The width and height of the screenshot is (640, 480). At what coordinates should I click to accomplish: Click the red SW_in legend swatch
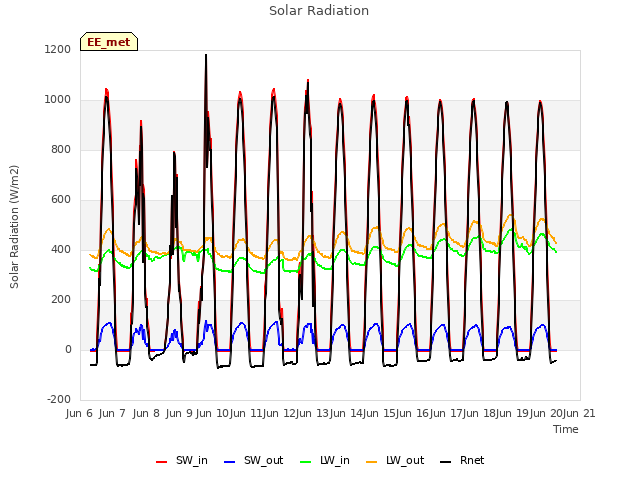pyautogui.click(x=162, y=462)
